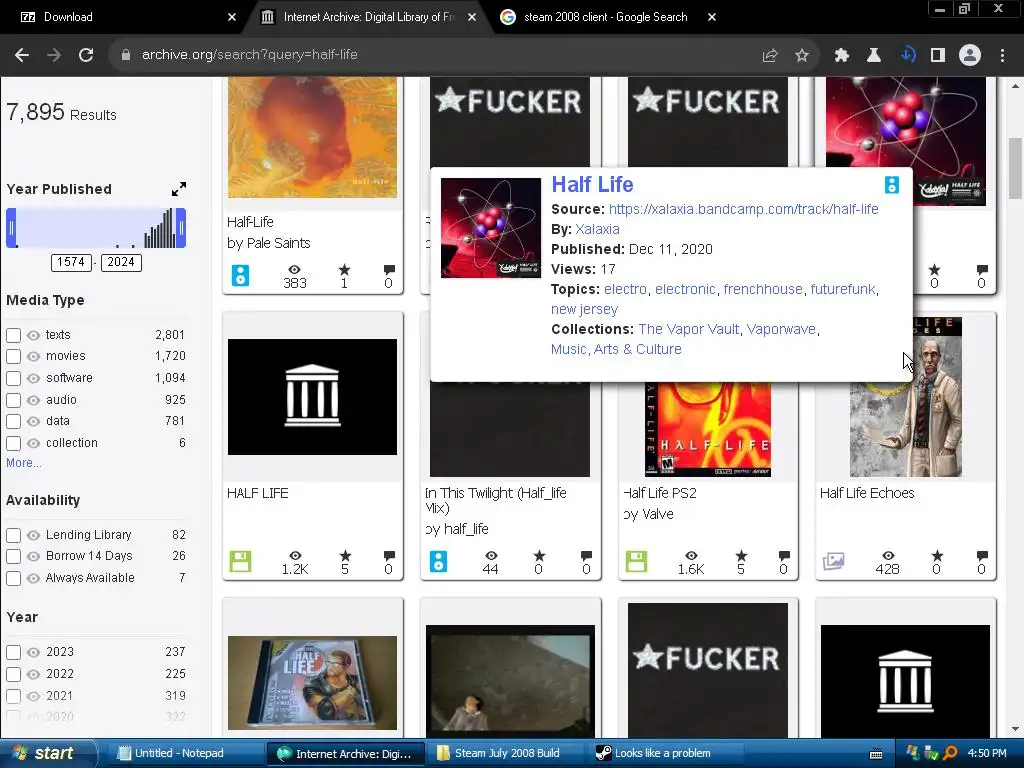Image resolution: width=1024 pixels, height=768 pixels.
Task: Click site info lock icon
Action: point(126,56)
